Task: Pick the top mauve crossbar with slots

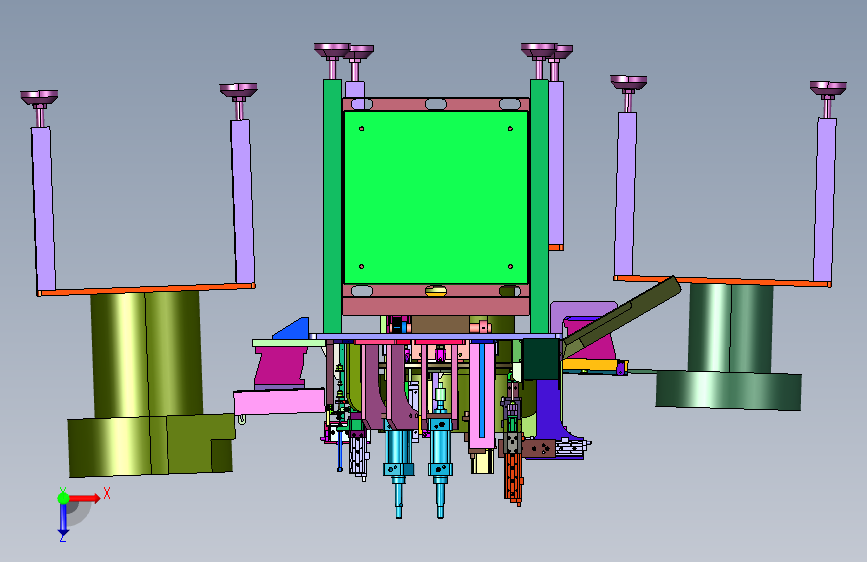Action: click(x=436, y=104)
